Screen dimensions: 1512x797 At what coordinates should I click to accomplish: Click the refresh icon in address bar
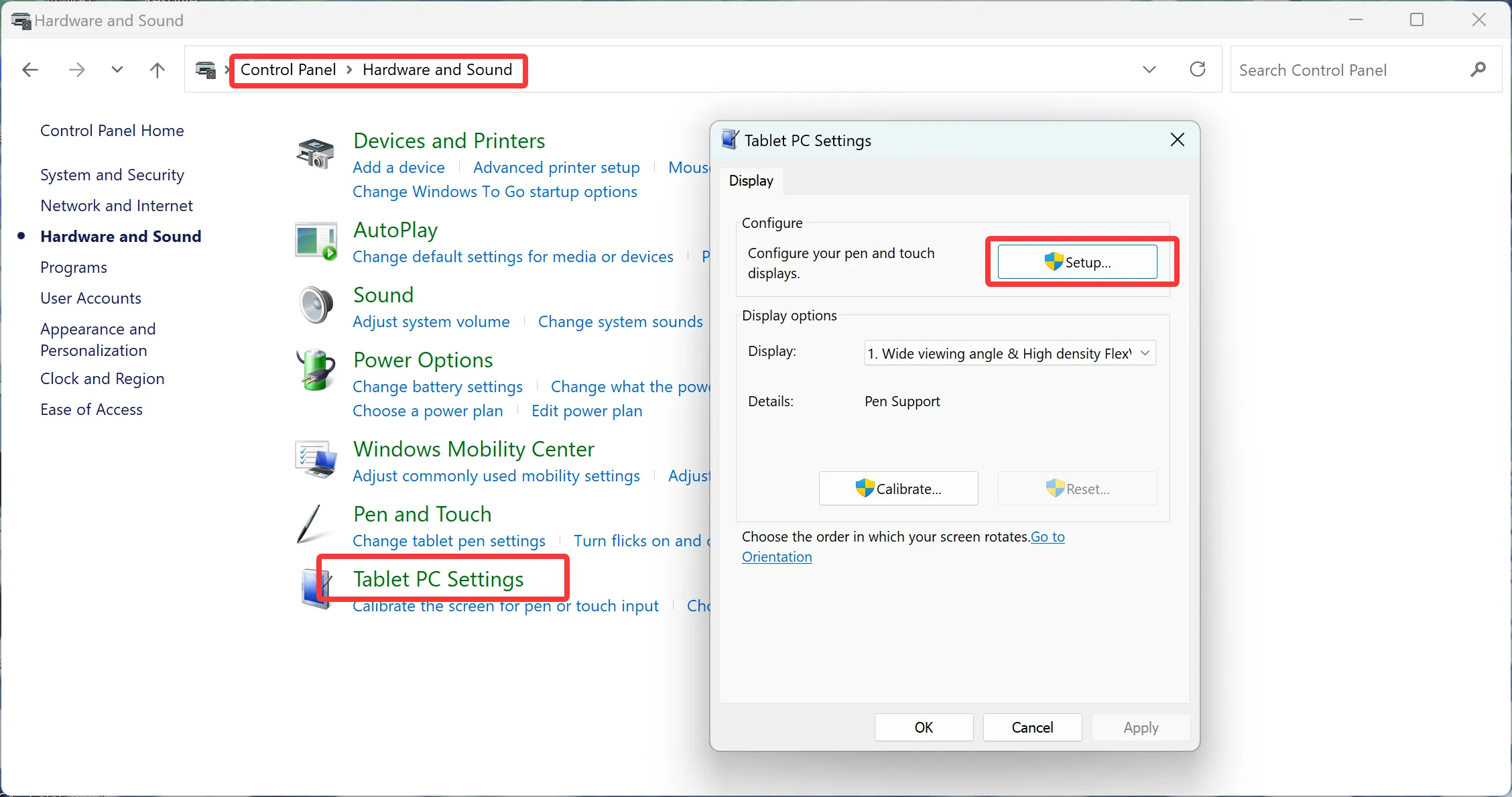(1198, 69)
